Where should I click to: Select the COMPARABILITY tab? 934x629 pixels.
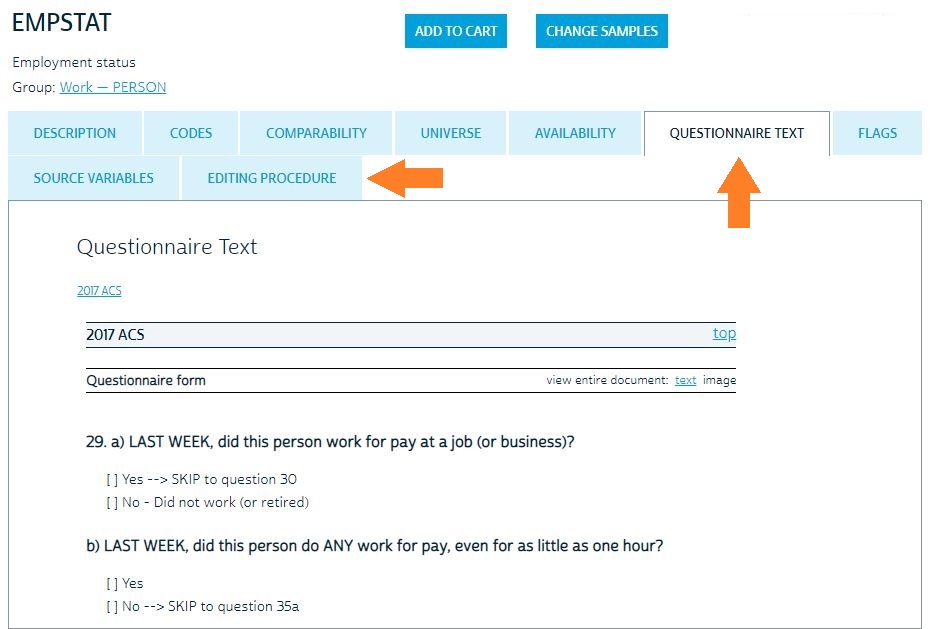tap(316, 133)
